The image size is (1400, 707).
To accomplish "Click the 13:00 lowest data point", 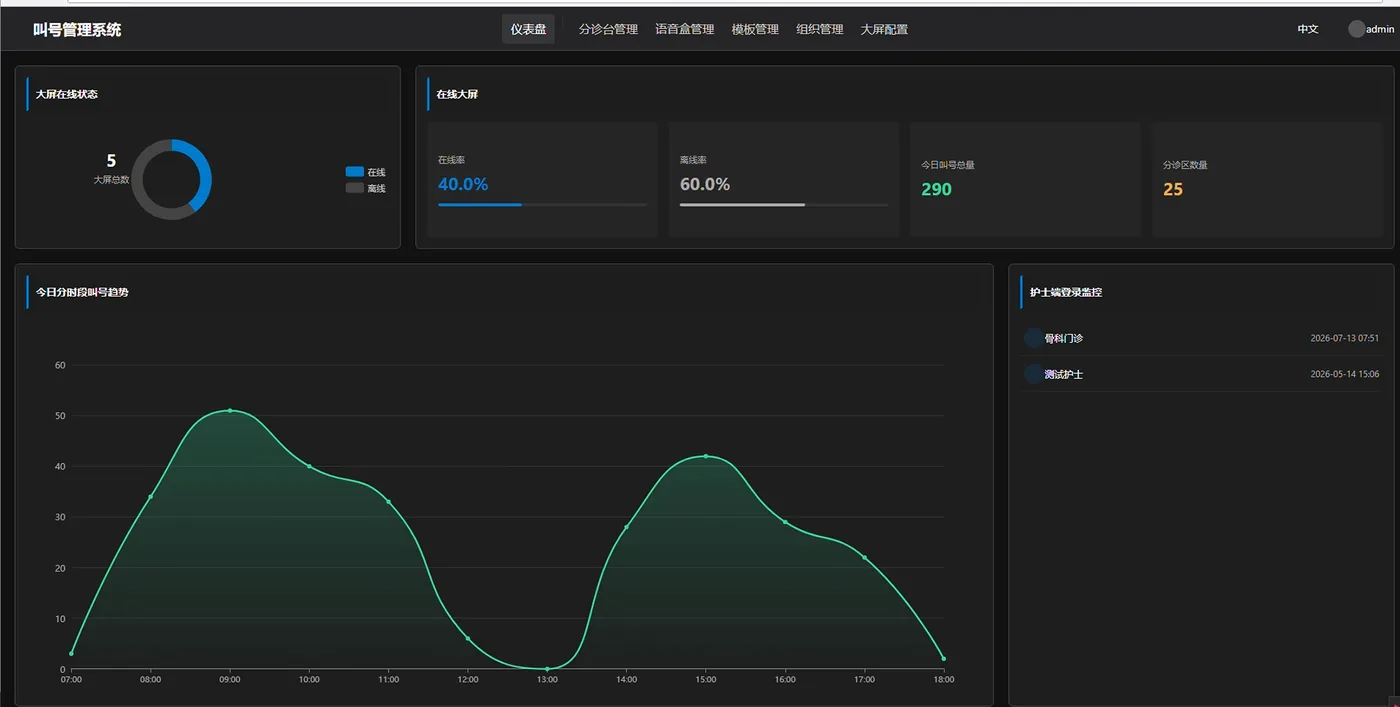I will tap(547, 669).
